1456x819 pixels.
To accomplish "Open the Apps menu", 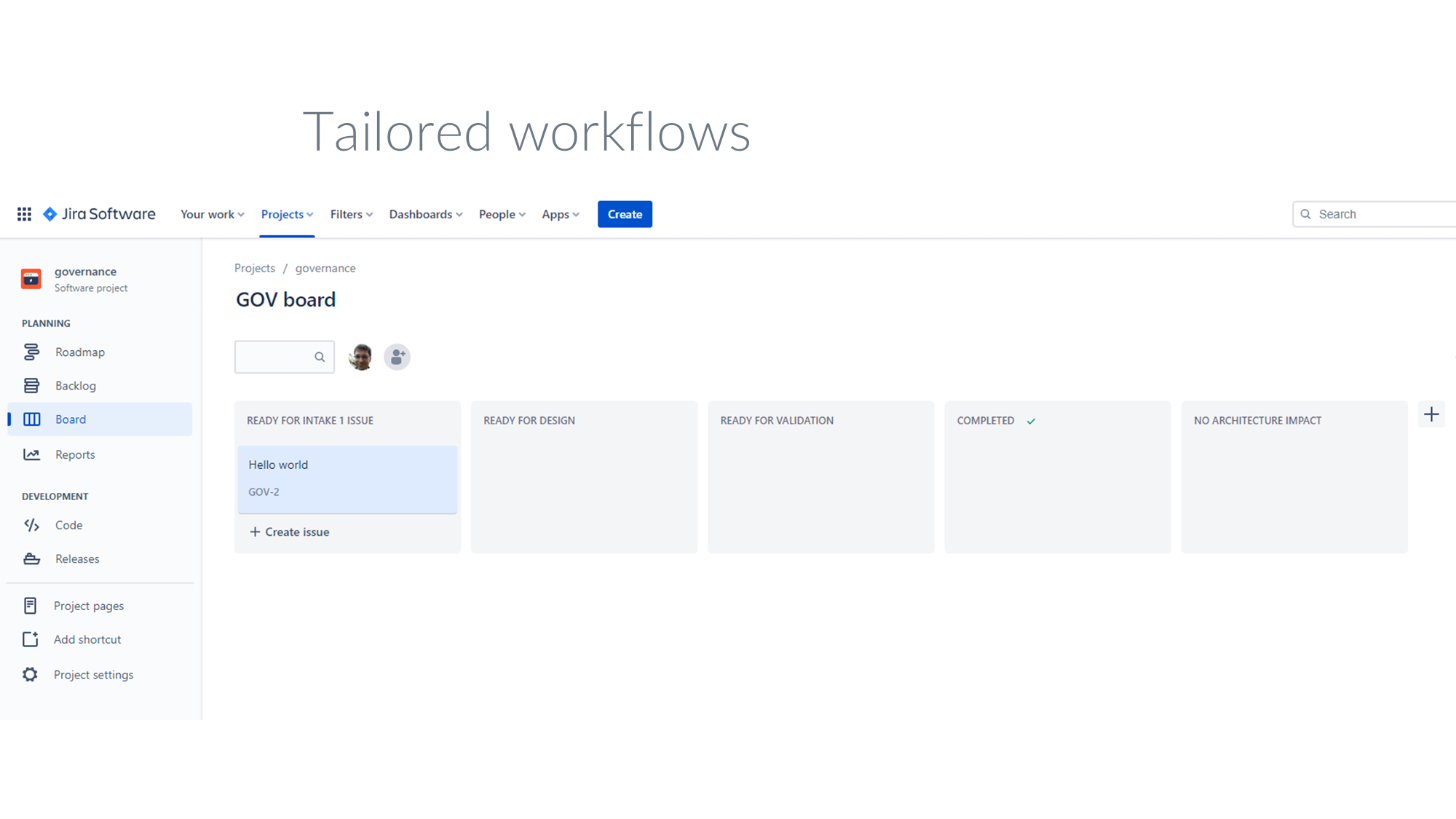I will tap(560, 215).
